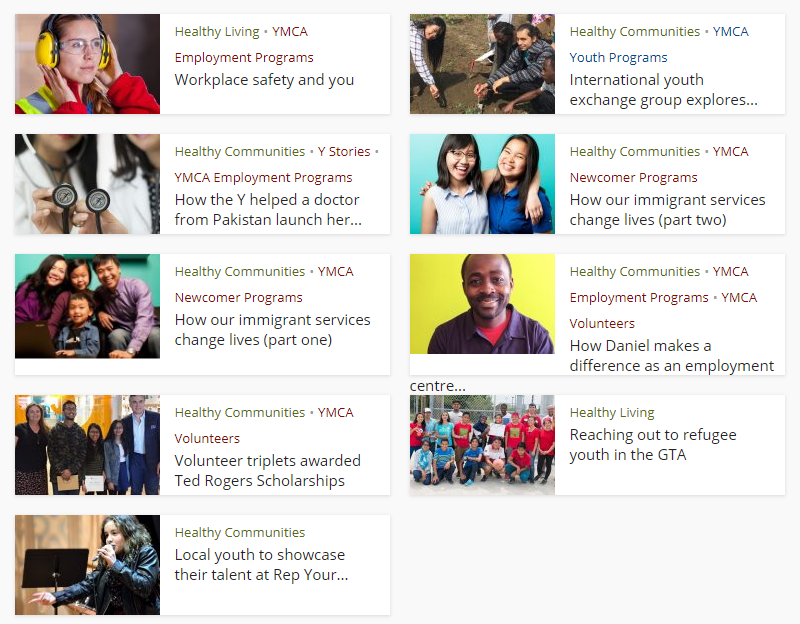Click the two smiling girls thumbnail
The image size is (800, 624).
point(482,184)
